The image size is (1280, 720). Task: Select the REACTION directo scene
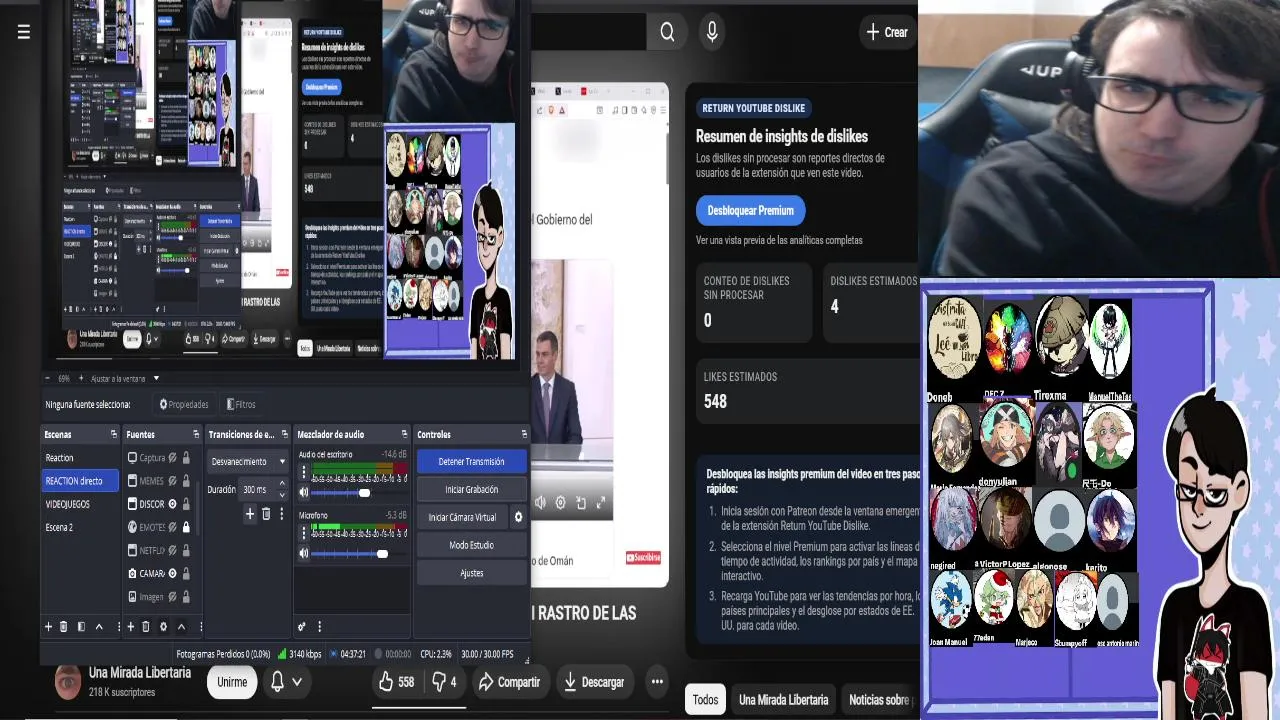80,481
